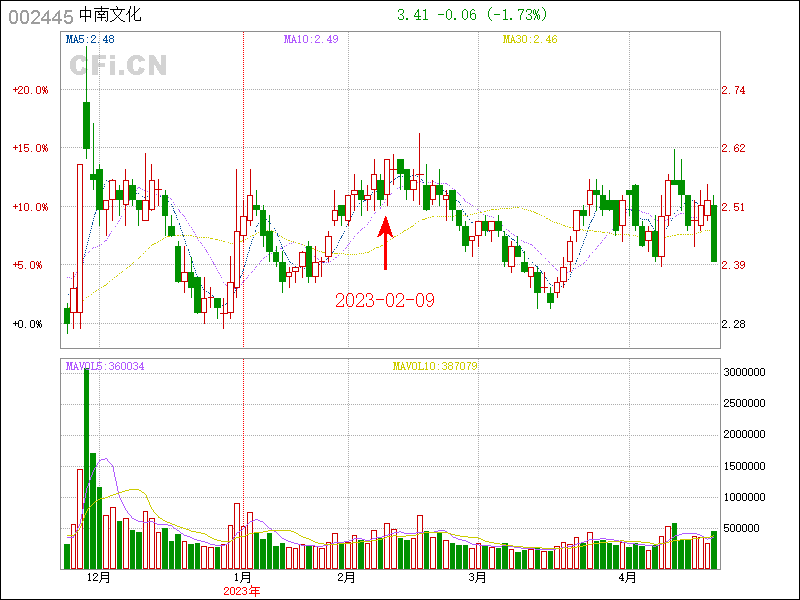Click the stock name 中南文化
Screen dimensions: 800x600
click(x=110, y=16)
